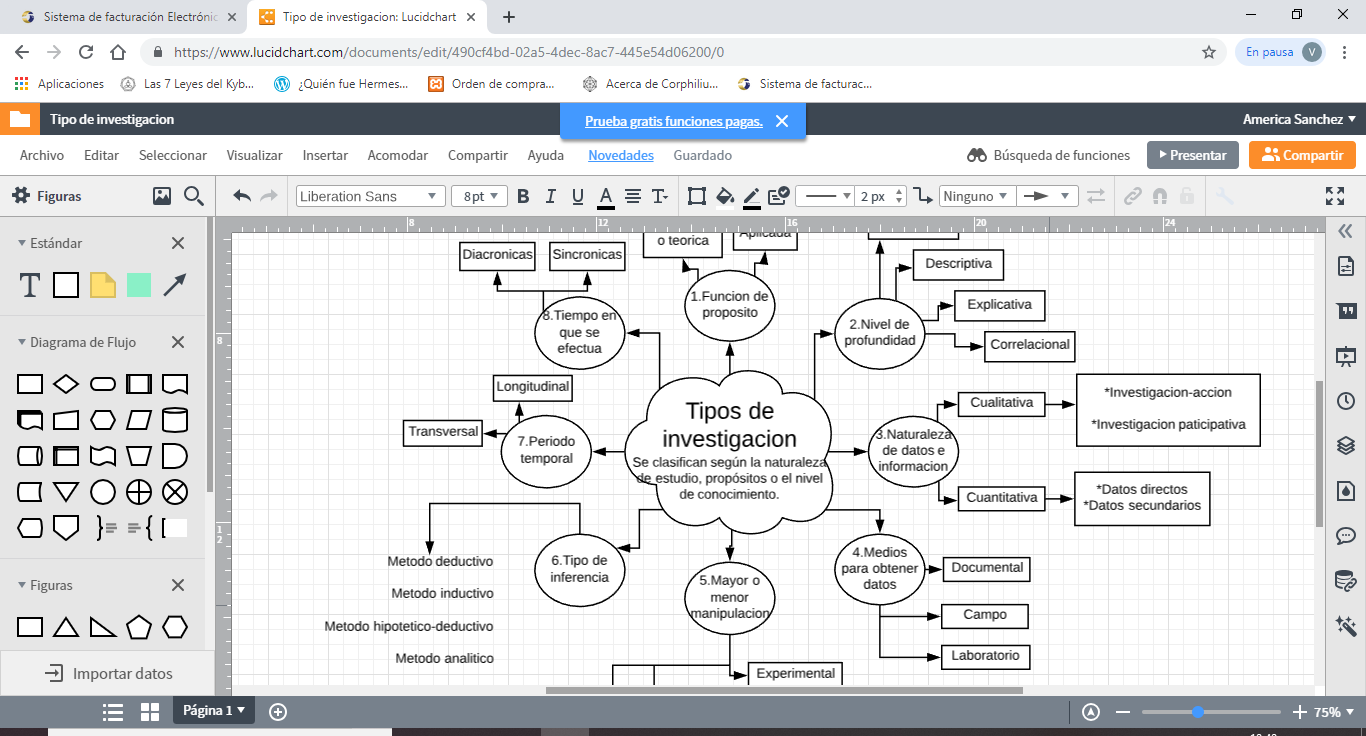Click the Importar datos button

pos(108,673)
